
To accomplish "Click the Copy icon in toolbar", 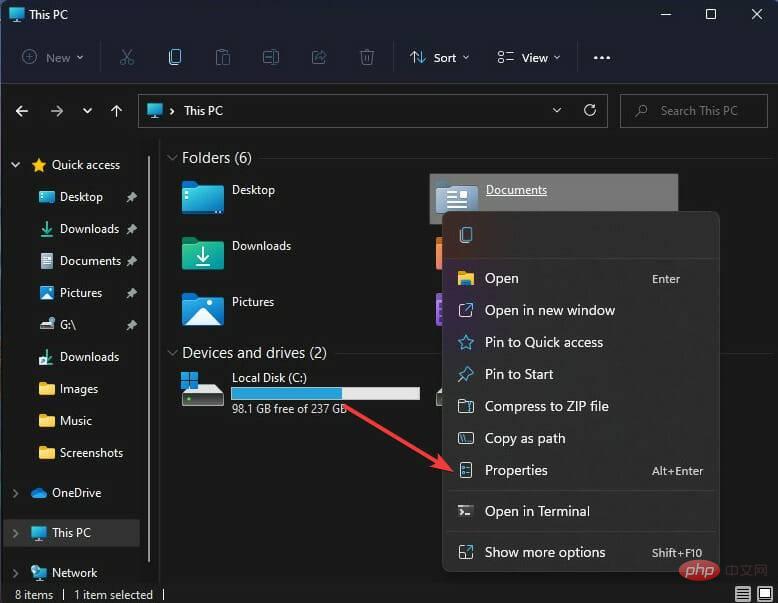I will pos(175,57).
